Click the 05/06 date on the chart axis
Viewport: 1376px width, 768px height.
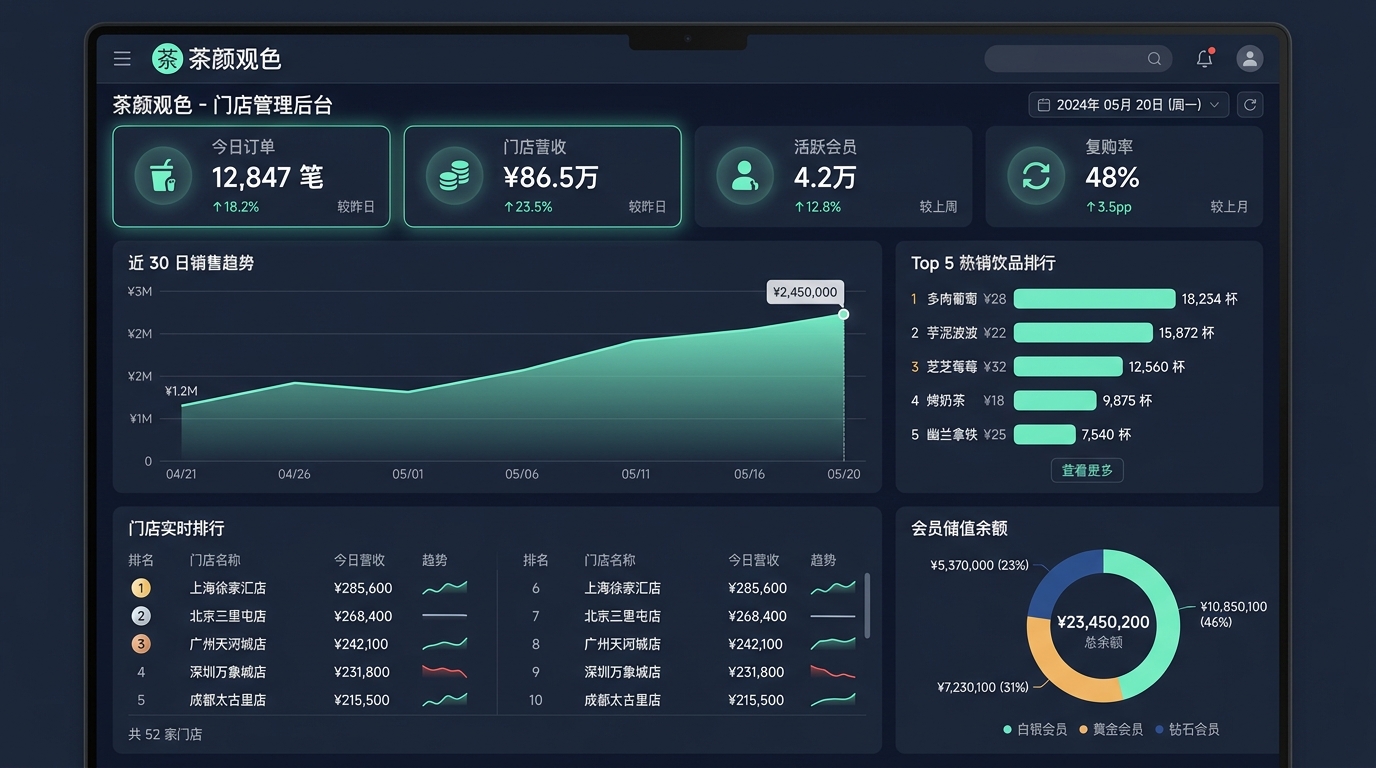[522, 474]
